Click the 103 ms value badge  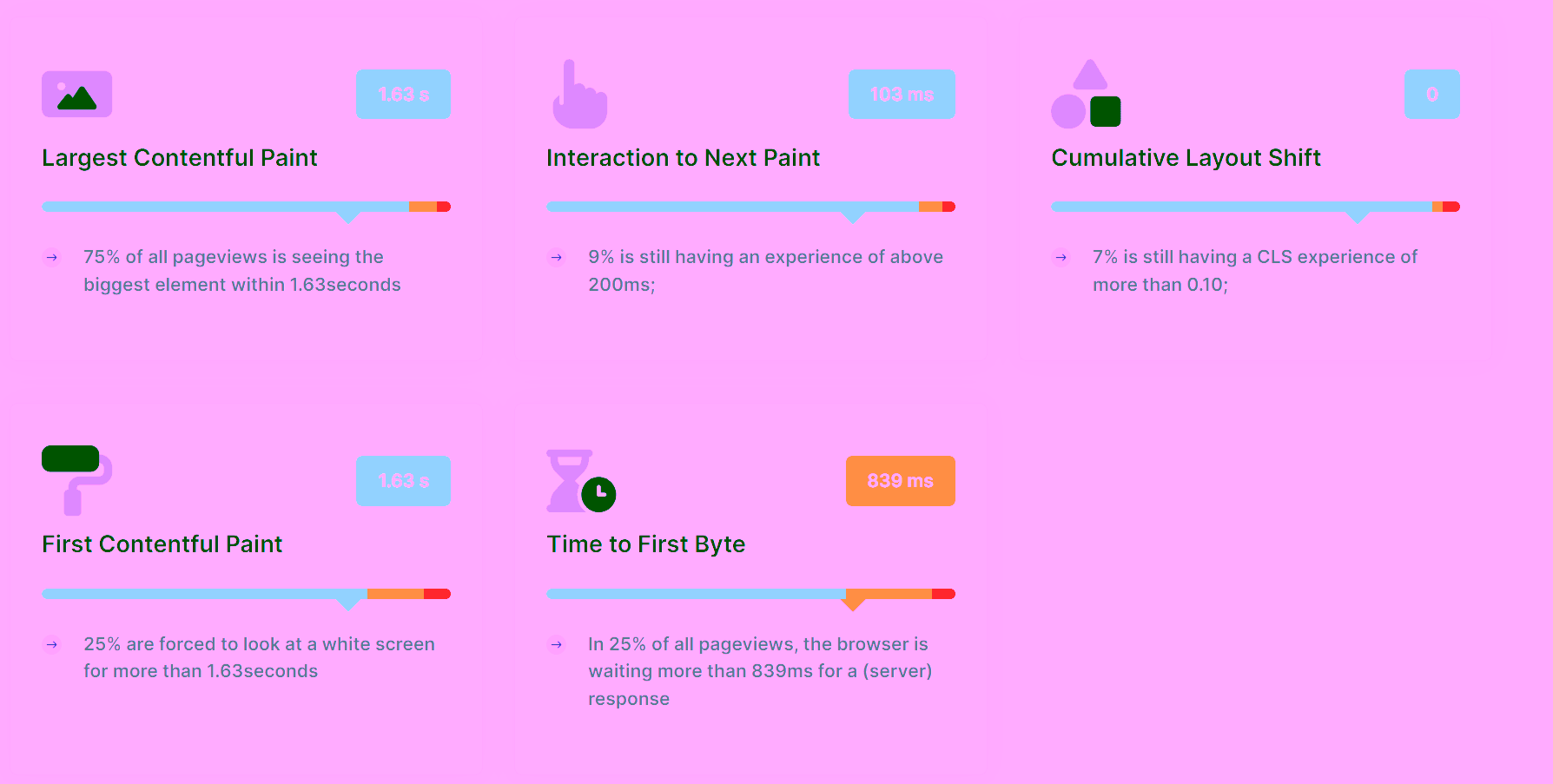(x=902, y=95)
